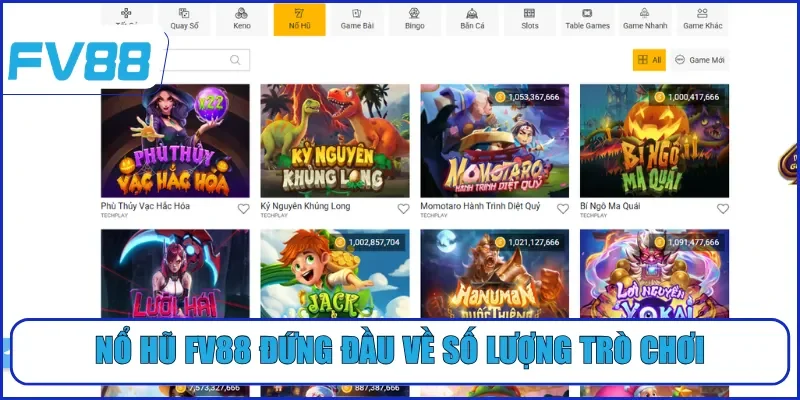Click the 1,000,417,666 jackpot amount

[x=693, y=97]
